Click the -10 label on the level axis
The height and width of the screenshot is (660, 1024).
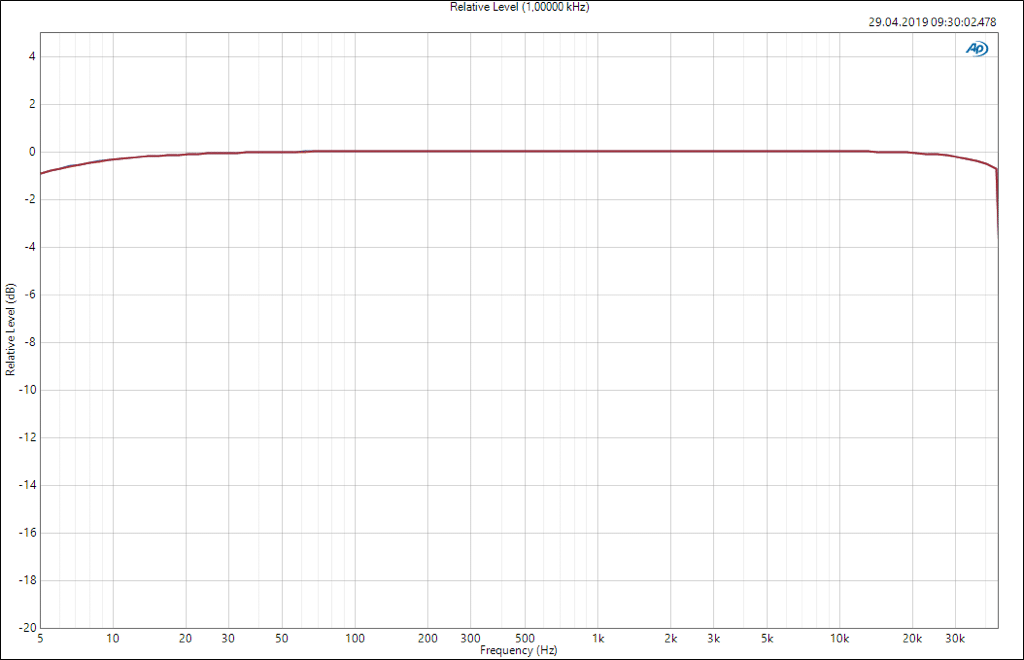coord(28,390)
